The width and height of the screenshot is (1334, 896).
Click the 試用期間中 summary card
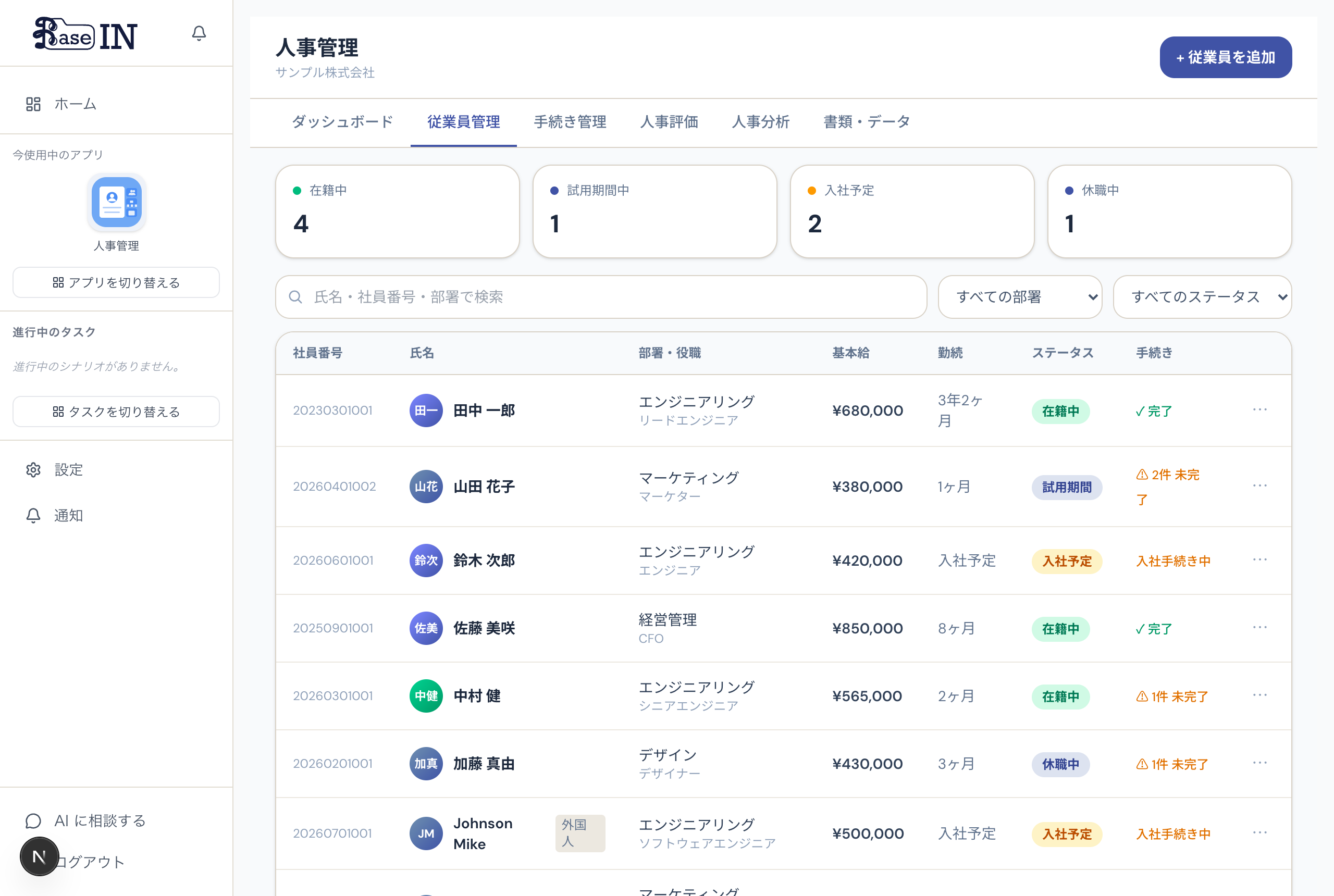click(x=654, y=211)
